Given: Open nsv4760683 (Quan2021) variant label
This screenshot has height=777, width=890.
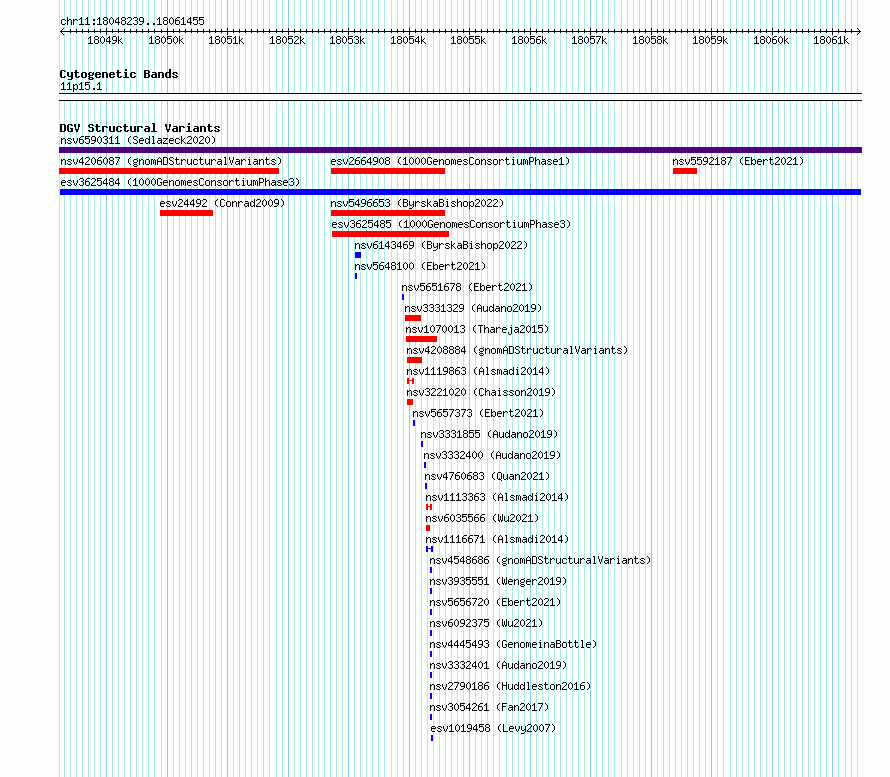Looking at the screenshot, I should (x=487, y=476).
